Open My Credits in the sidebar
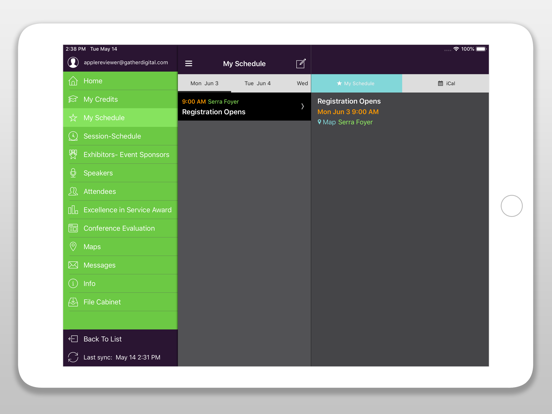Screen dimensions: 552x414 (x=120, y=99)
